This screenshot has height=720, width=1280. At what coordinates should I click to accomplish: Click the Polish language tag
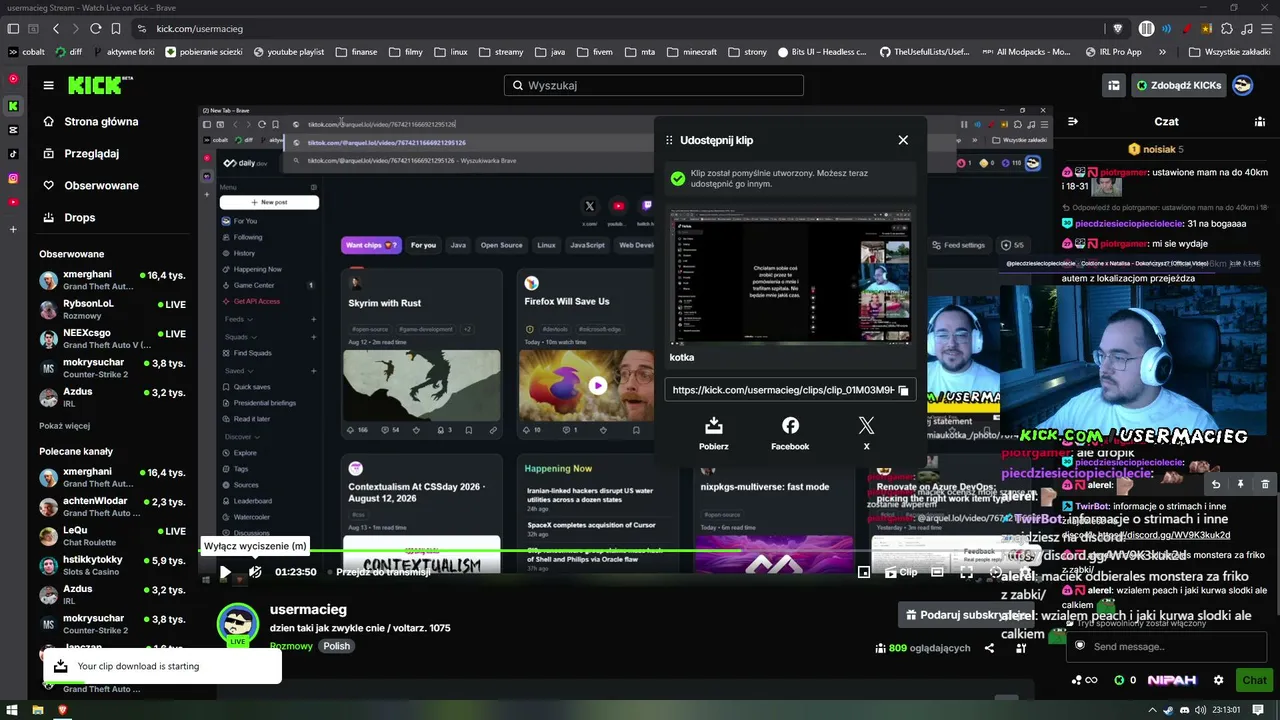pos(337,646)
